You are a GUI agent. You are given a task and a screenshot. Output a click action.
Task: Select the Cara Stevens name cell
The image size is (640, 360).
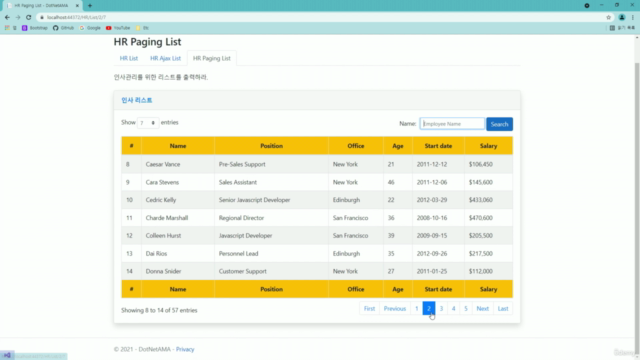coord(178,182)
